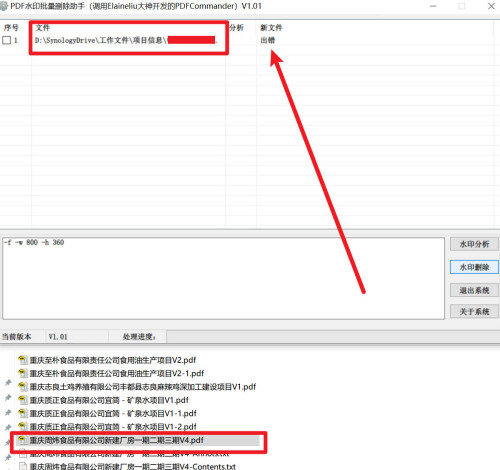
Task: Select file name 重庆质正食品有限公司宜简 - 矿泉水项目V1-1.pdf
Action: [x=113, y=413]
